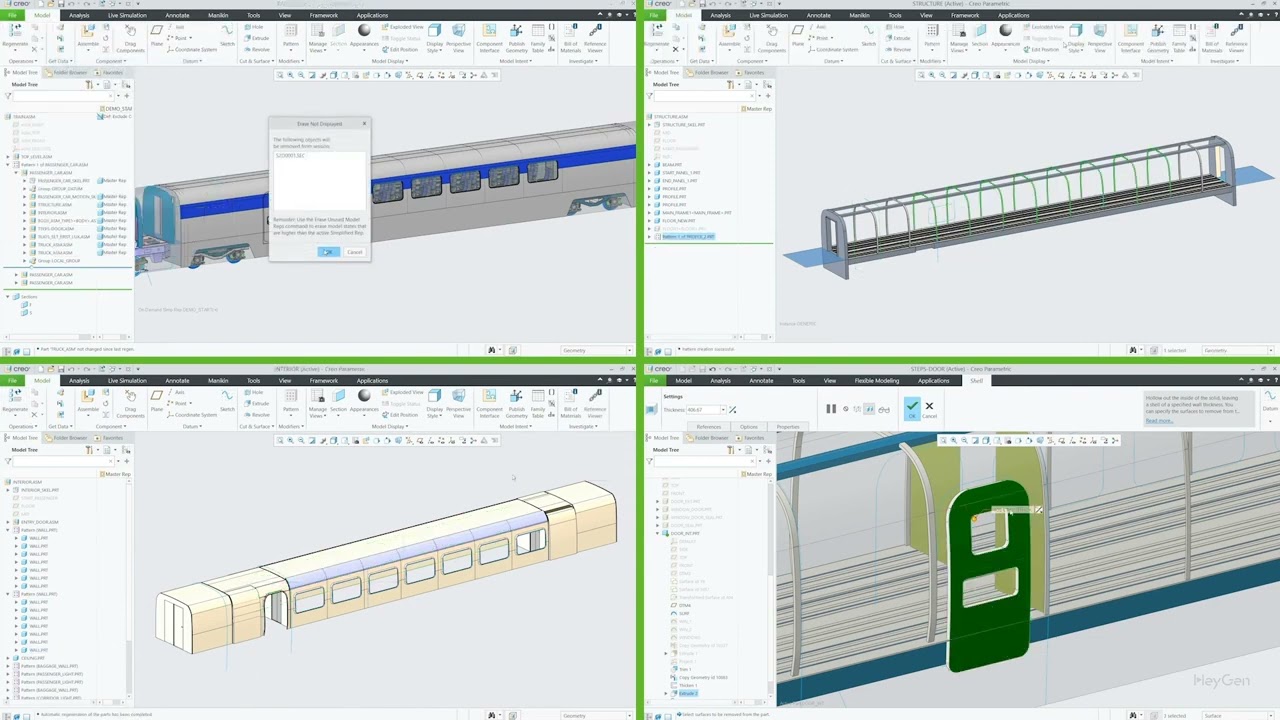1280x720 pixels.
Task: Open Live Simulation tab in top-left window
Action: pos(127,15)
